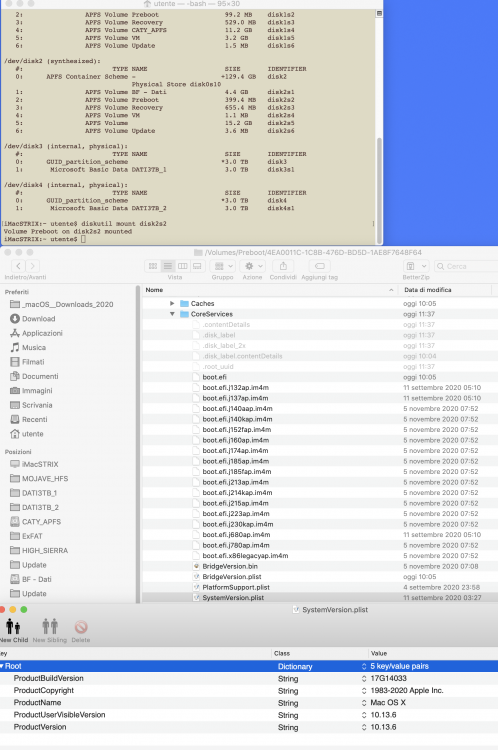Sort by Nome column header
498x750 pixels.
[x=270, y=290]
